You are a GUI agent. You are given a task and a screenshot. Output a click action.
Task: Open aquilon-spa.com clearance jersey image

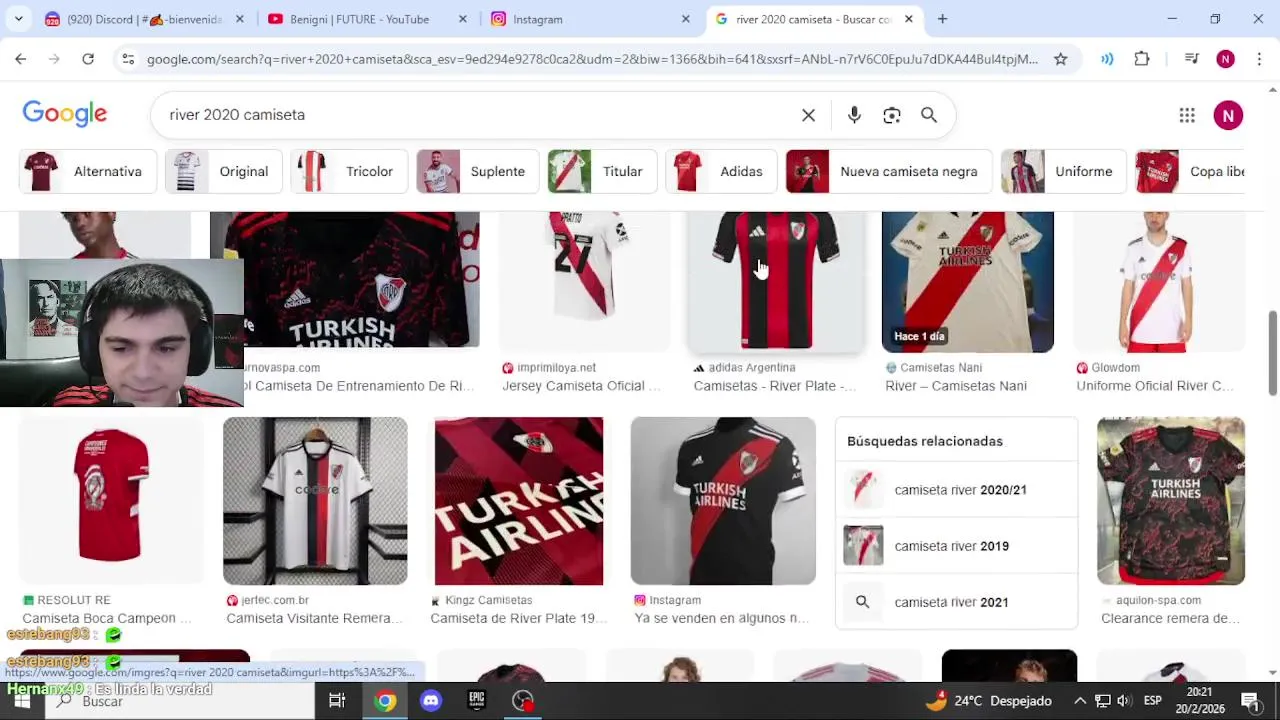[x=1171, y=500]
